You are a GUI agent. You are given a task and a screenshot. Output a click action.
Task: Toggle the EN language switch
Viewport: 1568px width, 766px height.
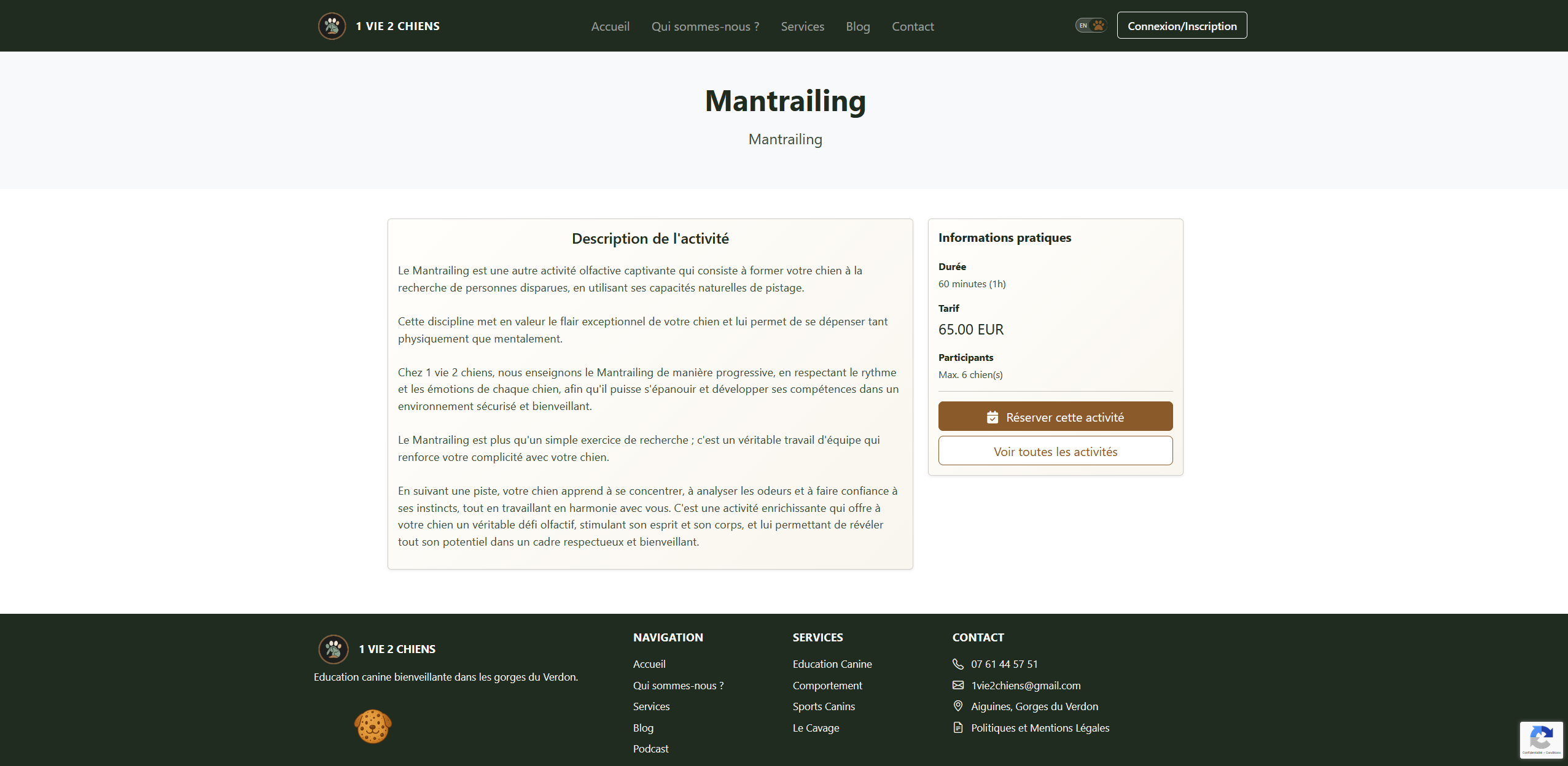(1083, 25)
